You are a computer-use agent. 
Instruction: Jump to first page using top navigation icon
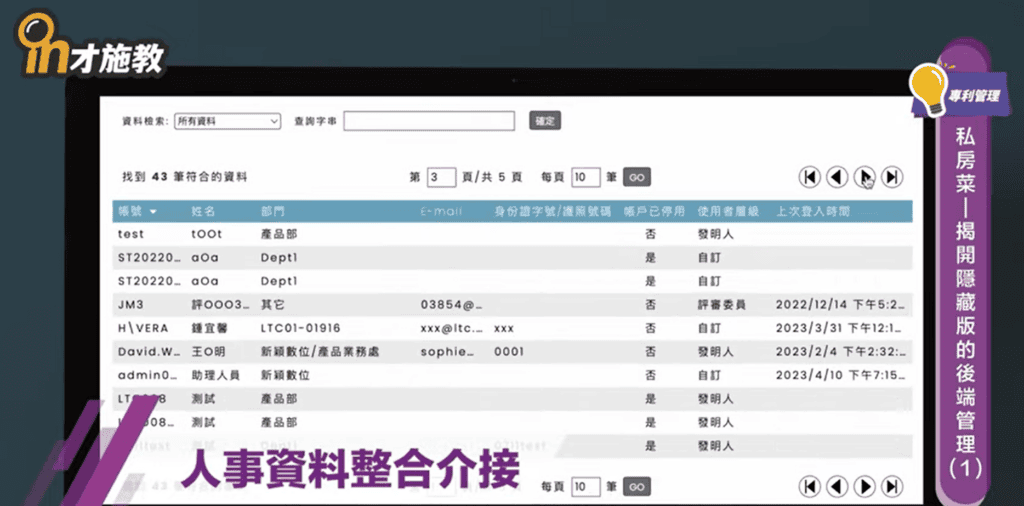click(x=810, y=177)
